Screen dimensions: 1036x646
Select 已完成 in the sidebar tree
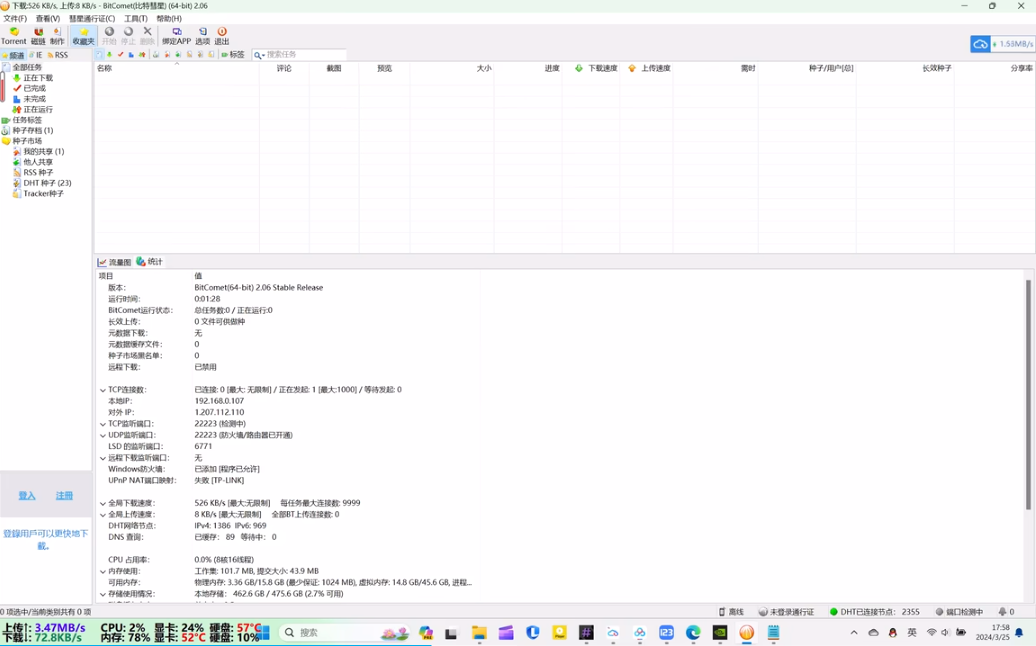(30, 88)
